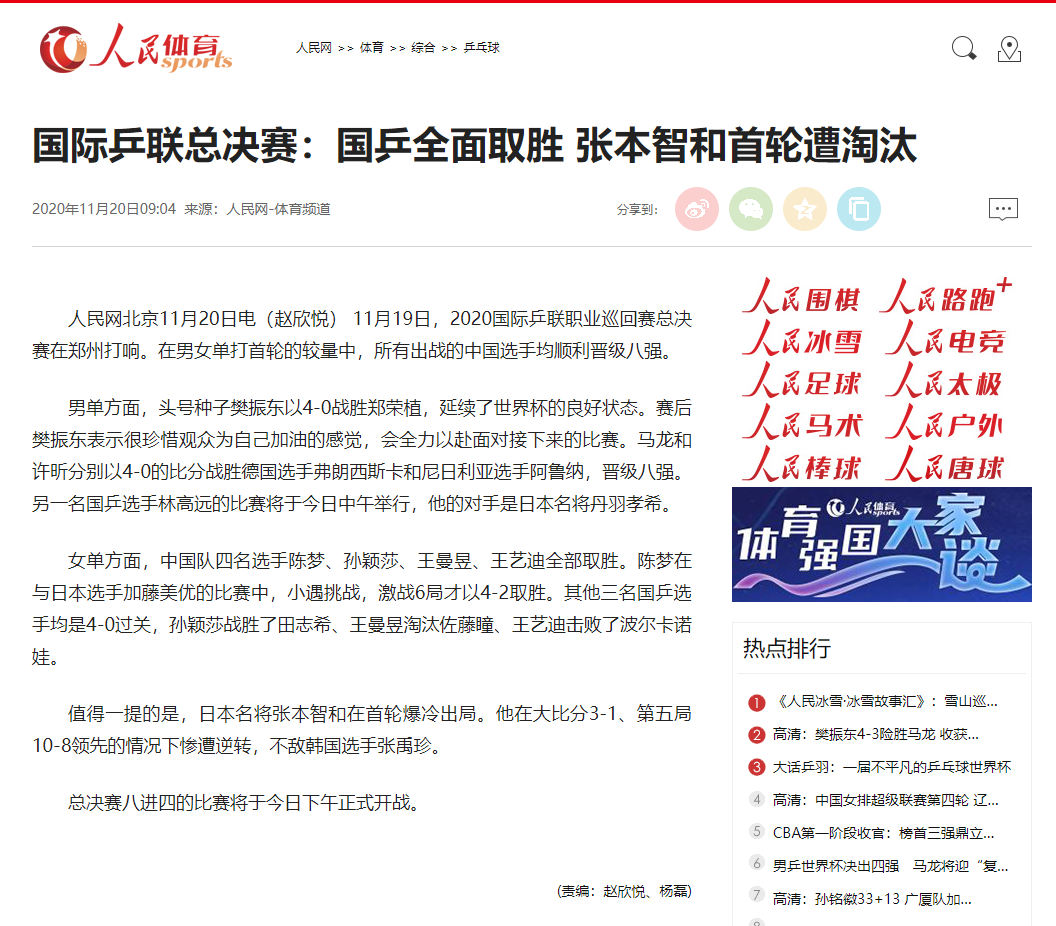Click source 人民网-体育频道
The height and width of the screenshot is (926, 1056).
(x=278, y=209)
